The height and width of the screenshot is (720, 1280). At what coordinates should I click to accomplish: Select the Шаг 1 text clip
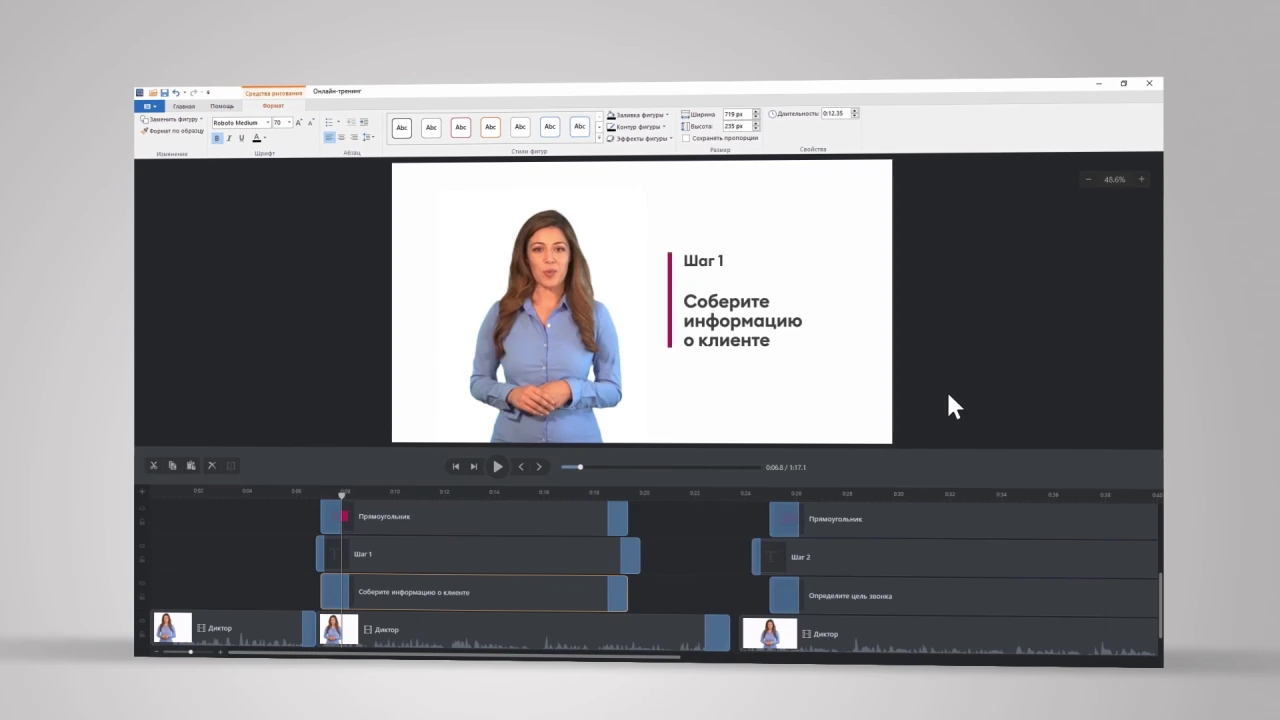coord(478,554)
